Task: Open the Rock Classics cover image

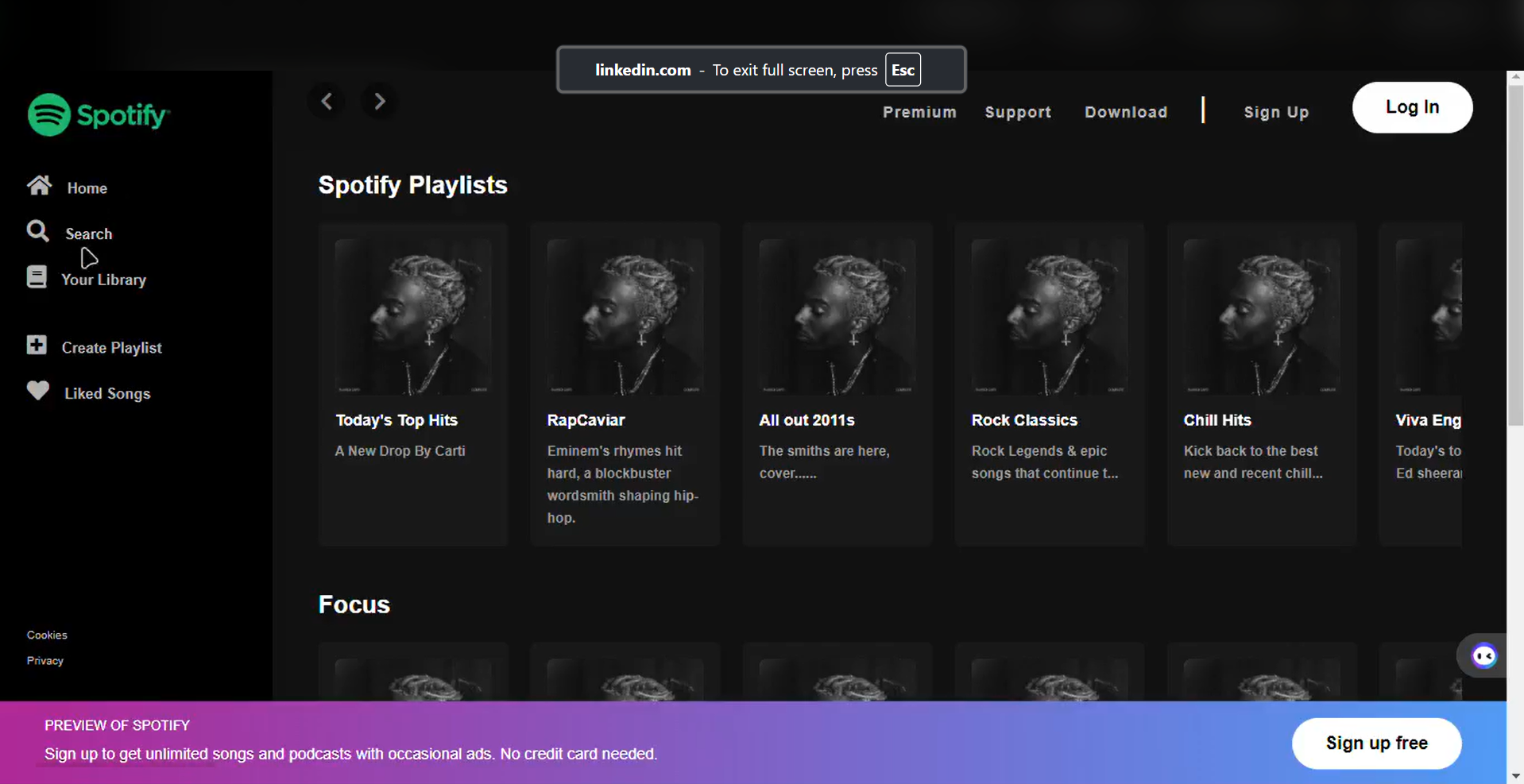Action: pos(1050,317)
